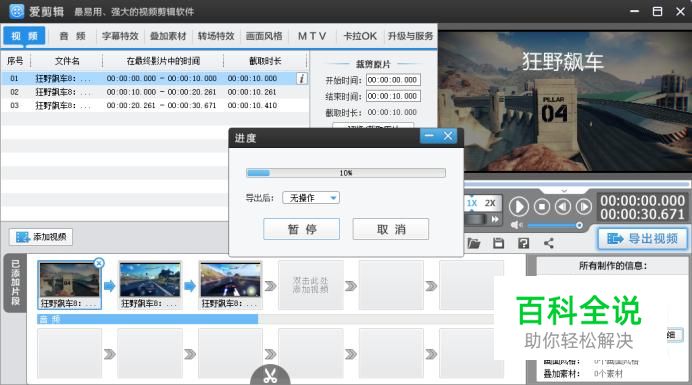The height and width of the screenshot is (385, 692).
Task: Open project using the folder icon
Action: click(474, 243)
